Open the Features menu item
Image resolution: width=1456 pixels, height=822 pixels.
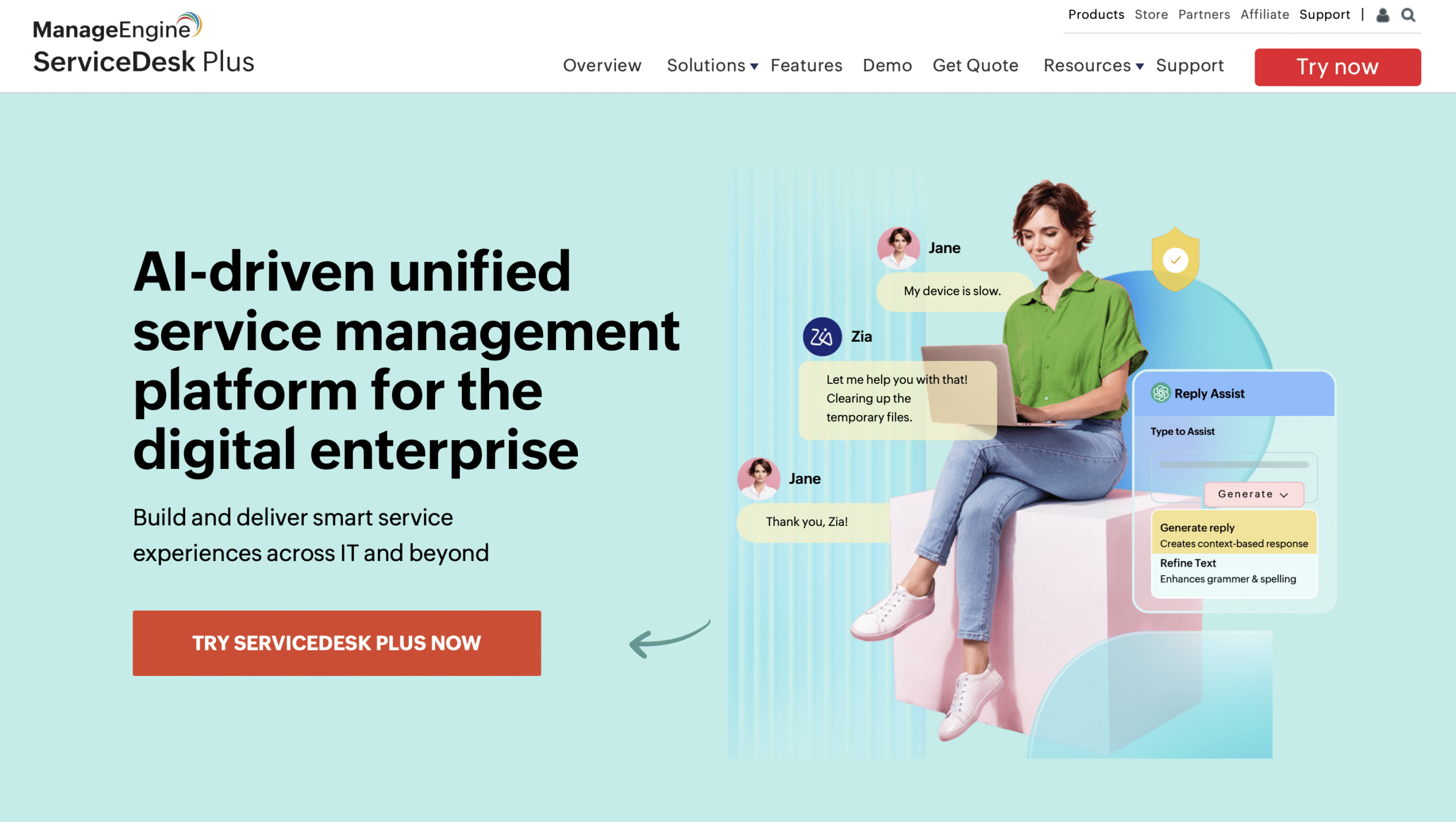pos(806,65)
